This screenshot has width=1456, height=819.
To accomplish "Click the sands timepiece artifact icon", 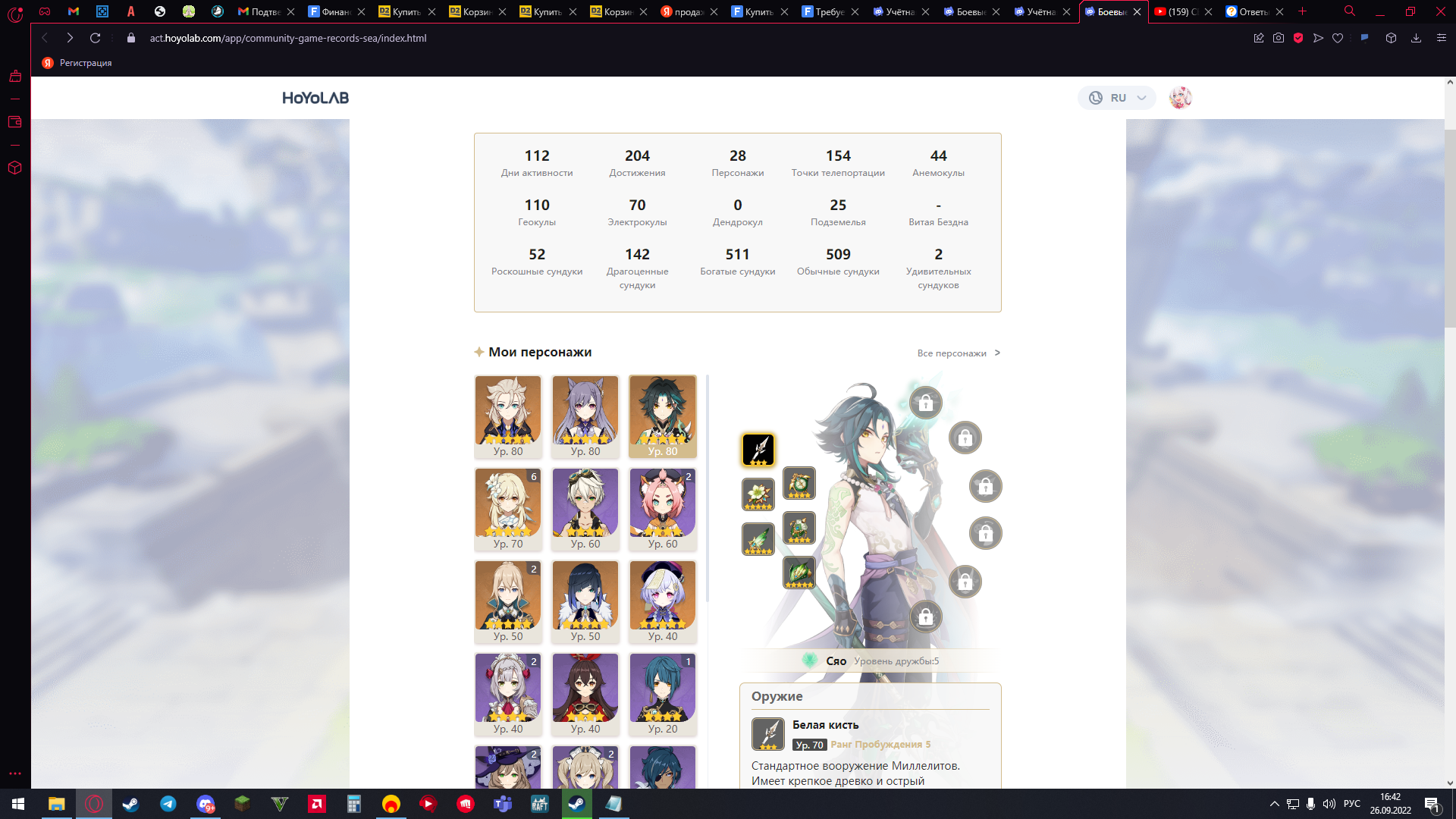I will click(x=799, y=483).
